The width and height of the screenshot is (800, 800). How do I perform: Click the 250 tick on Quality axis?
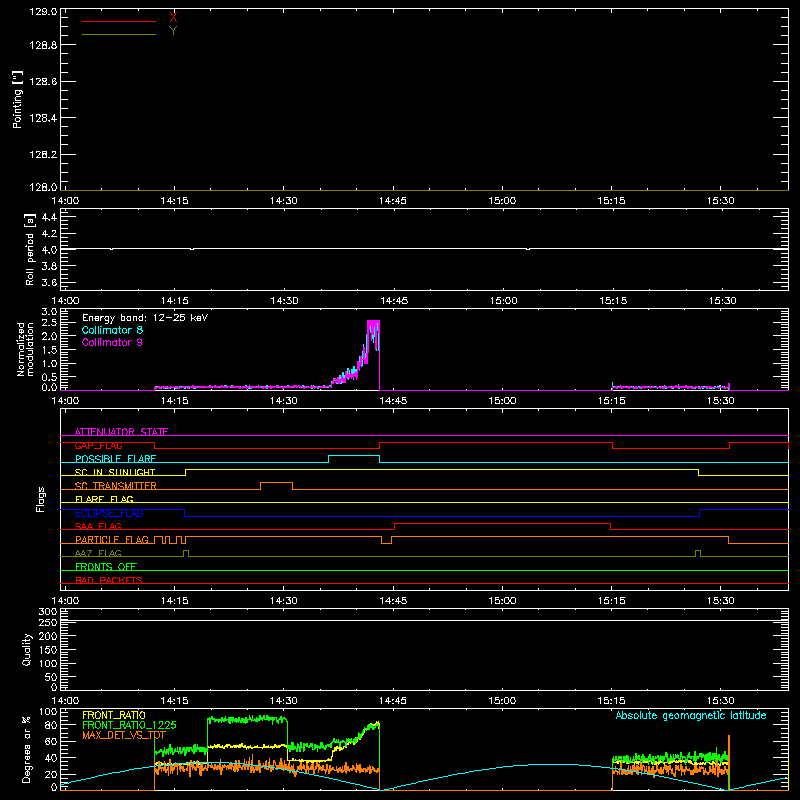pos(48,622)
